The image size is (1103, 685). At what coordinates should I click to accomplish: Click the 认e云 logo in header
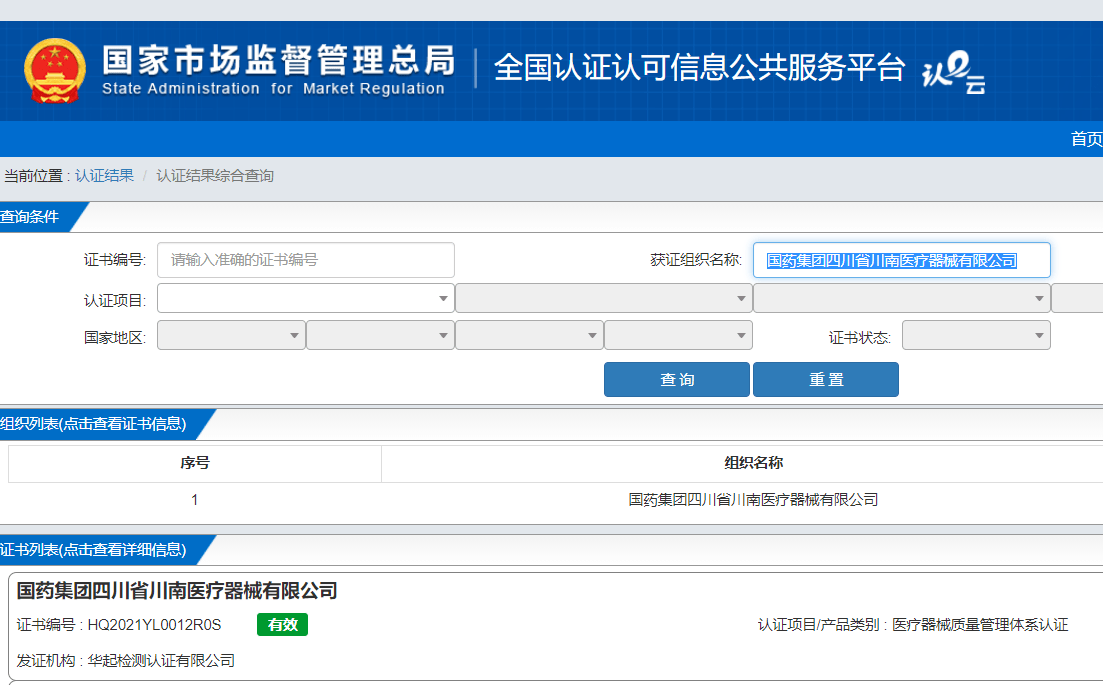pyautogui.click(x=954, y=72)
